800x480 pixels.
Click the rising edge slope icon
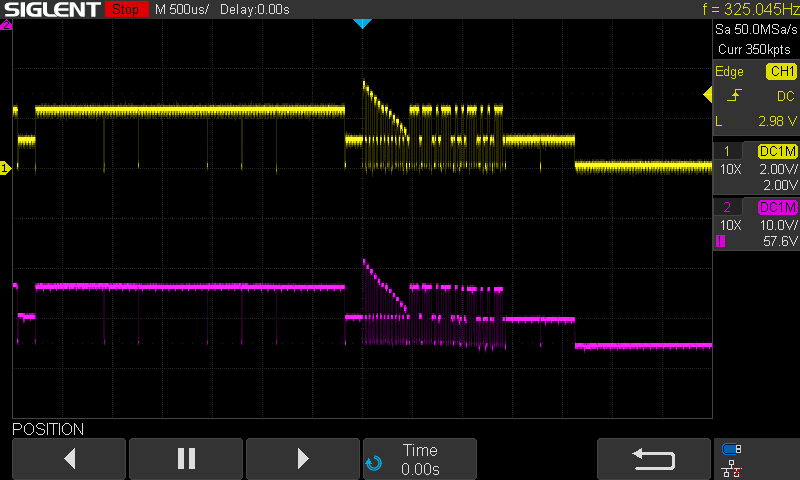click(x=734, y=96)
